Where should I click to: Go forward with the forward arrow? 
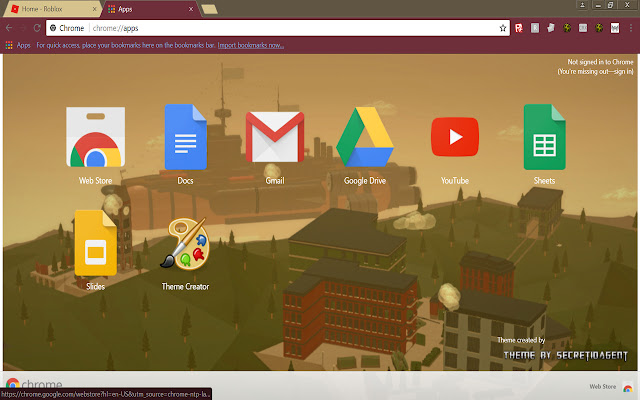pos(23,28)
